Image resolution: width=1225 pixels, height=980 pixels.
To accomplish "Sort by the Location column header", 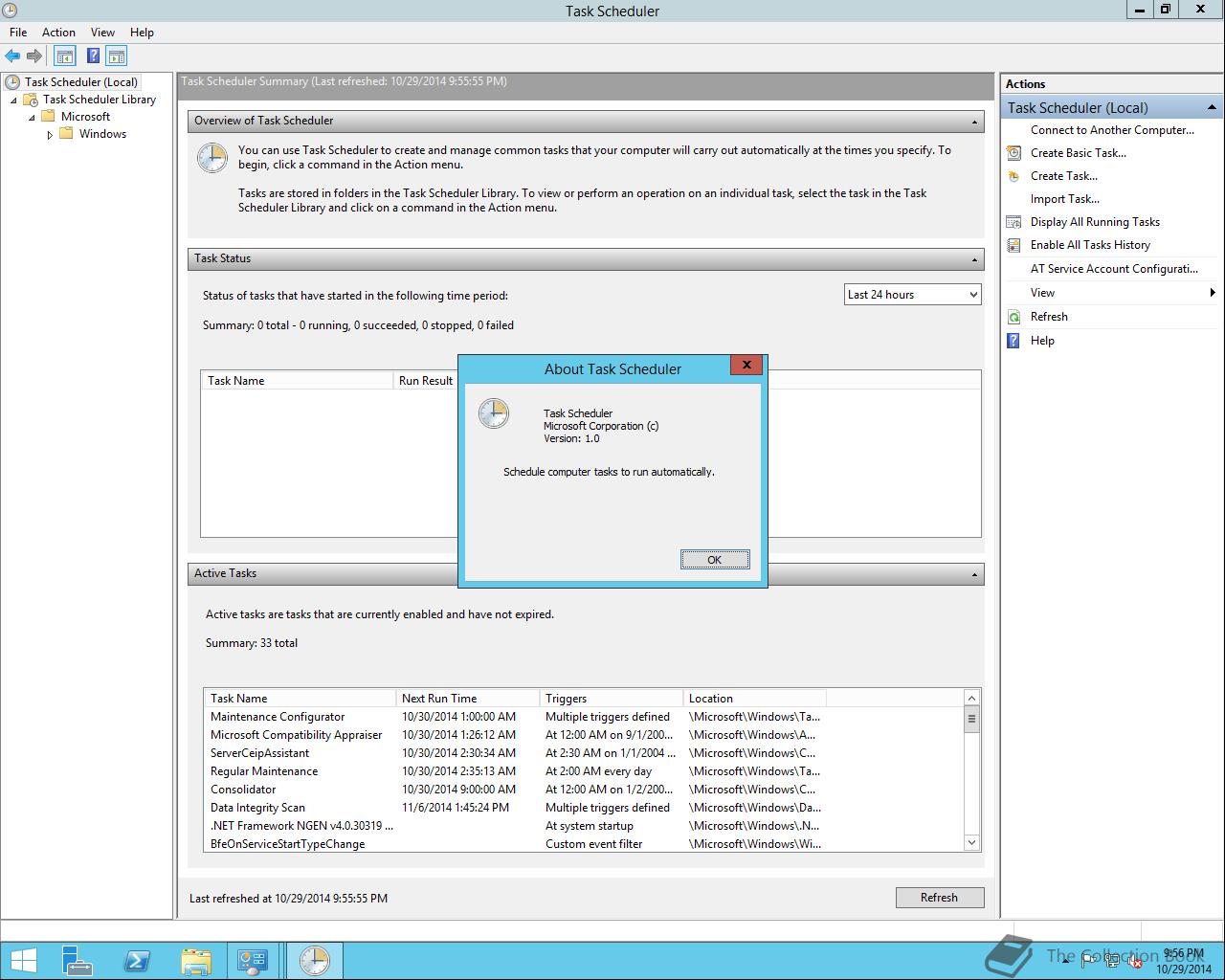I will (x=754, y=699).
